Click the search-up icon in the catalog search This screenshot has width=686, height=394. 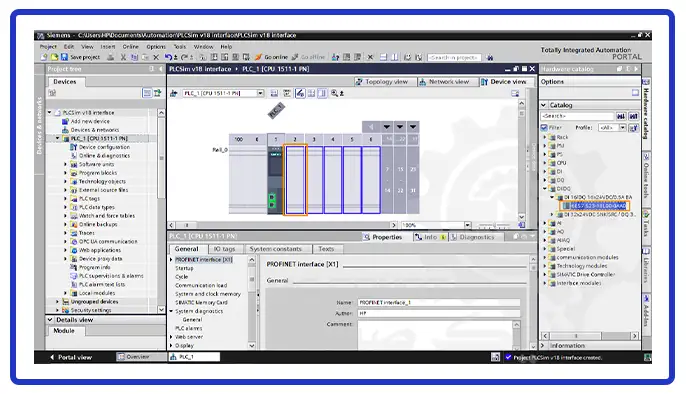click(633, 116)
